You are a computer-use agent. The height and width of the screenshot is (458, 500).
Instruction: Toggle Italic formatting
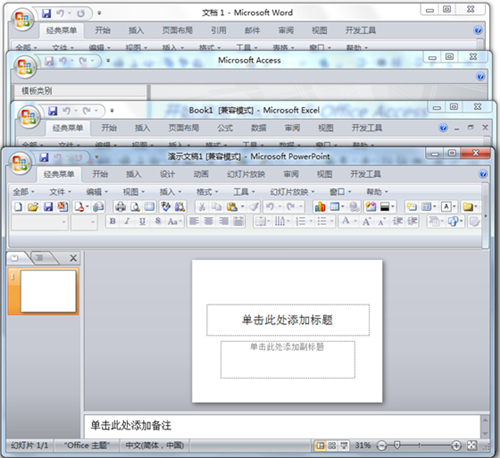[127, 221]
